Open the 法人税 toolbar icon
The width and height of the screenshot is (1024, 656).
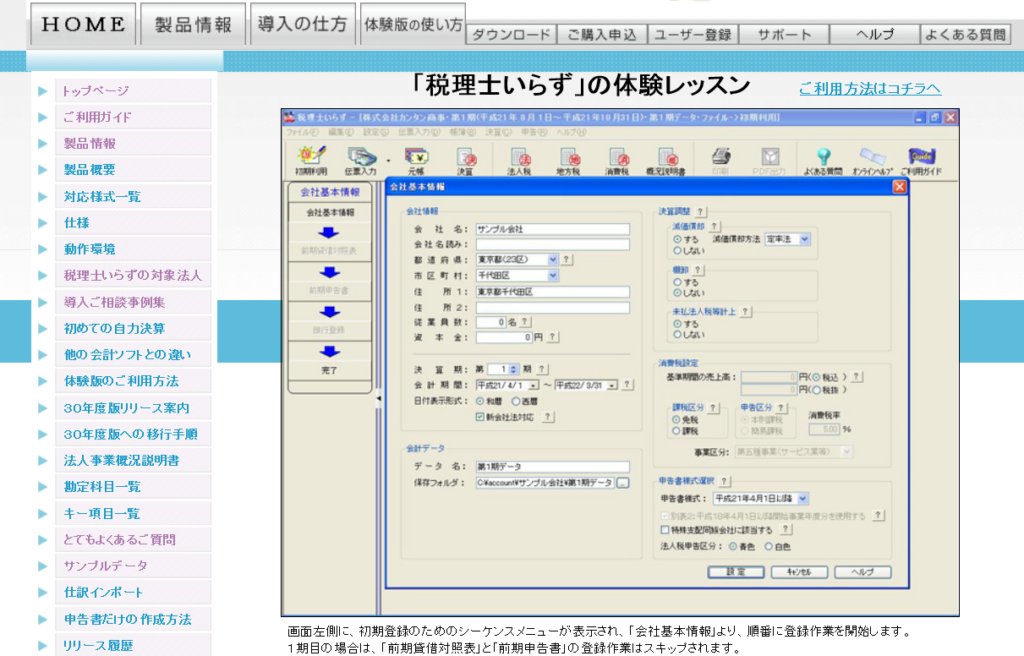point(519,161)
